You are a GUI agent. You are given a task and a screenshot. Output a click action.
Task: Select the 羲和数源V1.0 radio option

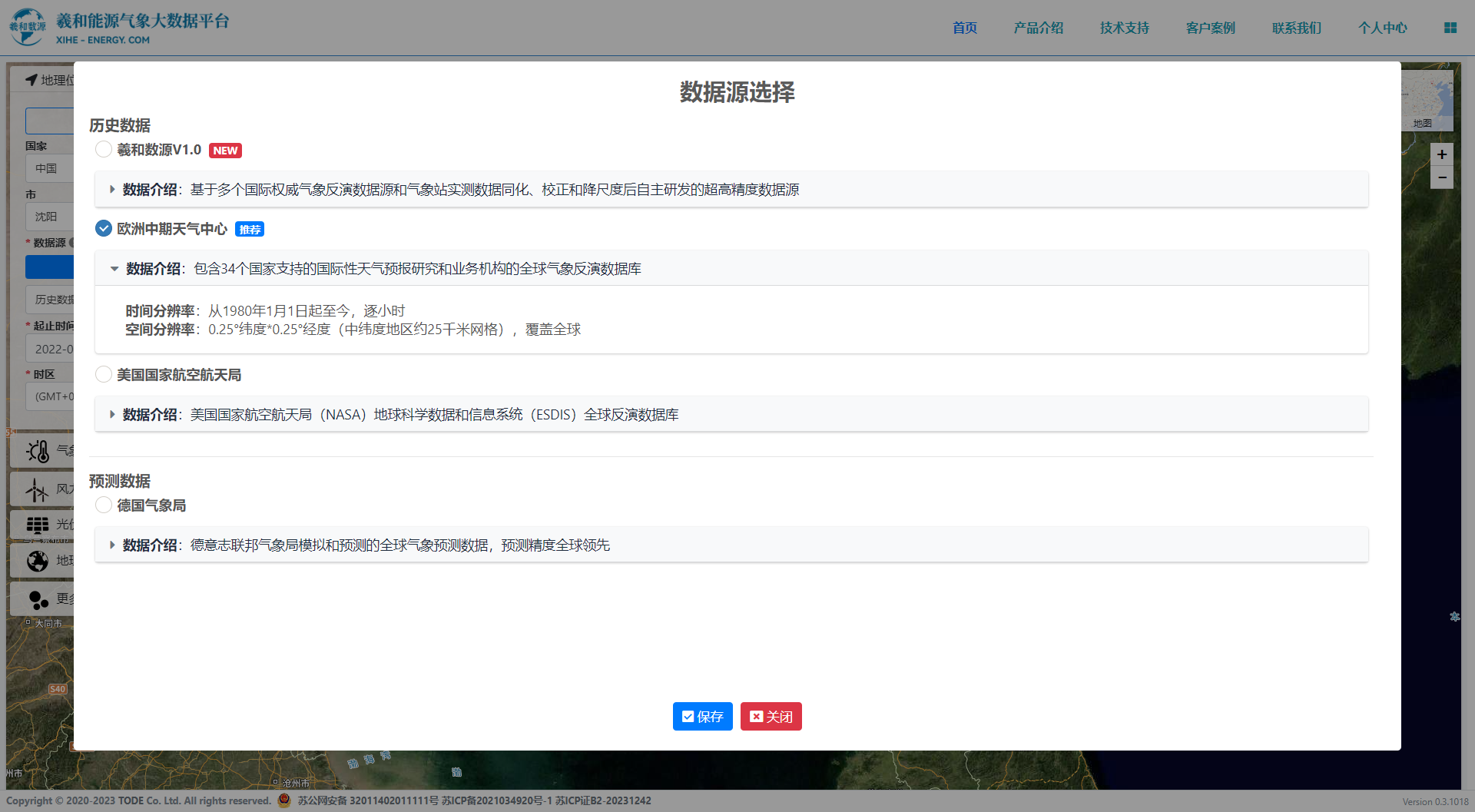pyautogui.click(x=104, y=150)
